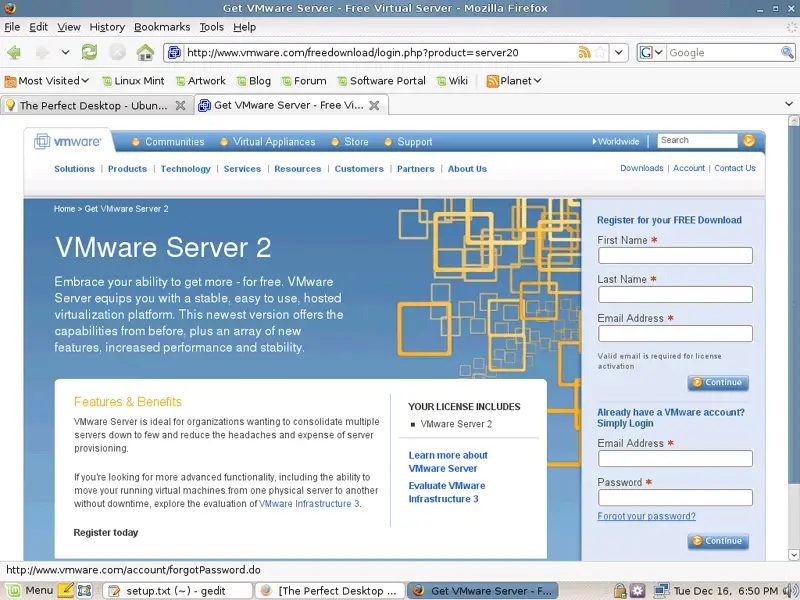Click the volume icon in system tray

tap(791, 590)
